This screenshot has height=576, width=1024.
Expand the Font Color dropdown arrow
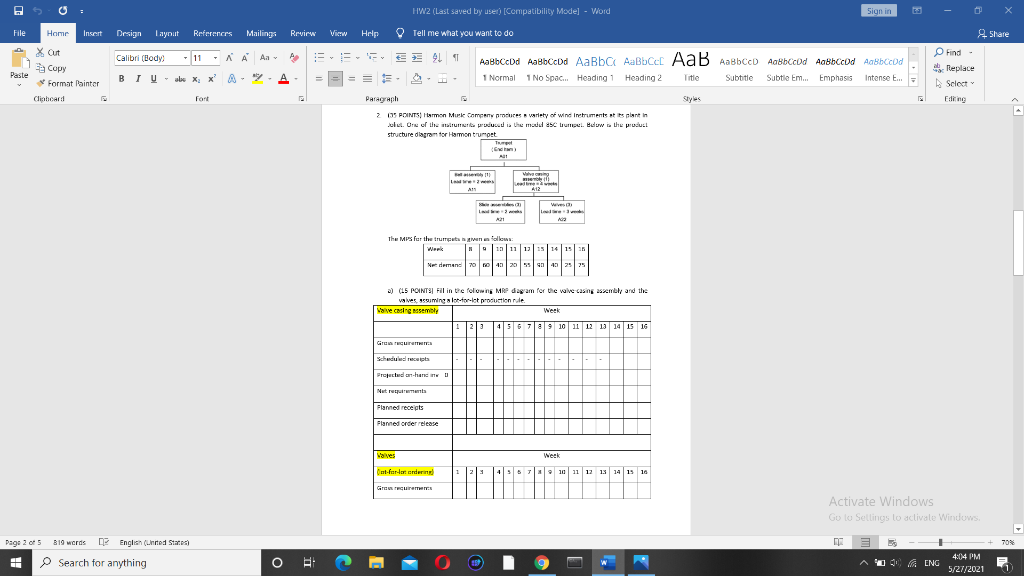point(295,78)
